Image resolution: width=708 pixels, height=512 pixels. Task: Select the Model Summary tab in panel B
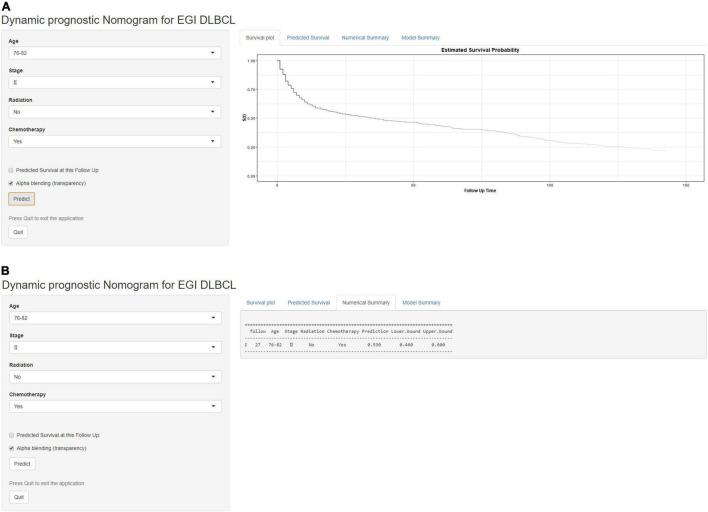421,302
